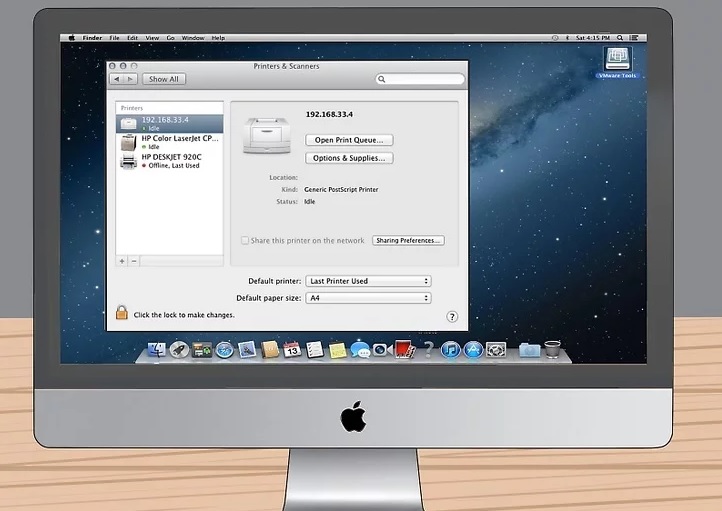722x511 pixels.
Task: Open Contacts book icon in Dock
Action: click(269, 350)
